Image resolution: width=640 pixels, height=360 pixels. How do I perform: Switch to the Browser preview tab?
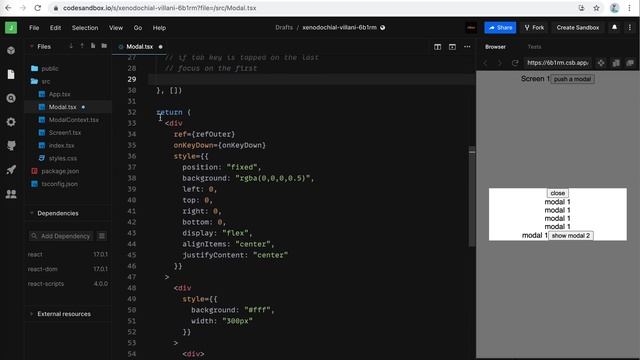click(x=496, y=47)
